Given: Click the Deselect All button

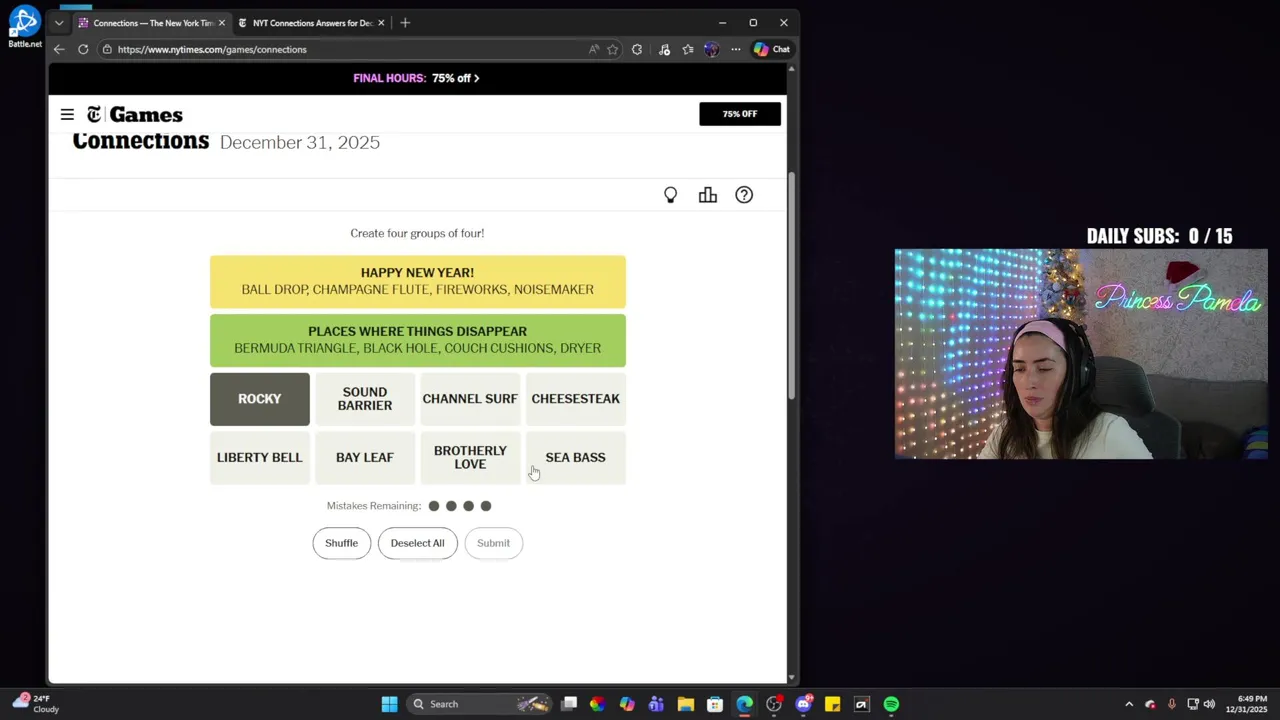Looking at the screenshot, I should (x=417, y=543).
